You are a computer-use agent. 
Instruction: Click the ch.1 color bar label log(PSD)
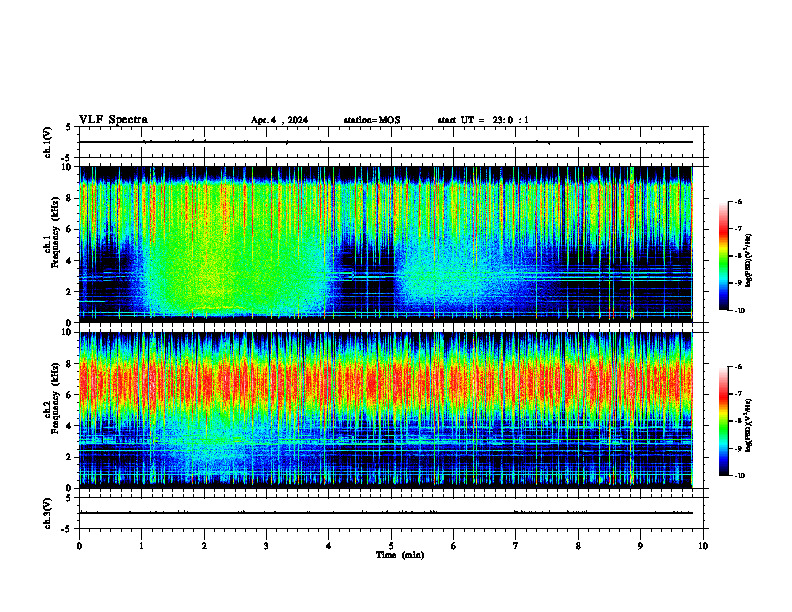(749, 261)
